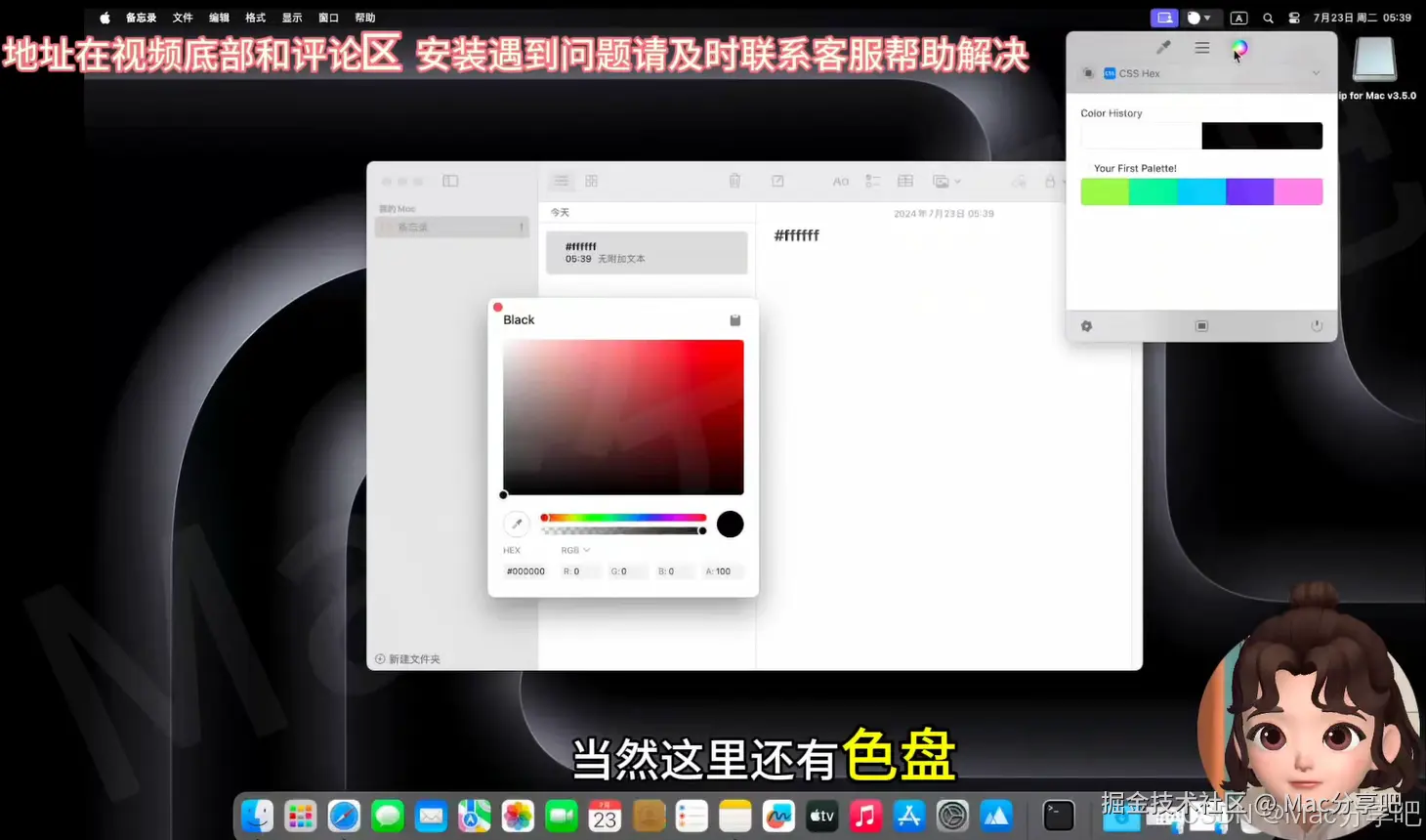
Task: Click the 新建文件夹 button in Notes sidebar
Action: [407, 658]
